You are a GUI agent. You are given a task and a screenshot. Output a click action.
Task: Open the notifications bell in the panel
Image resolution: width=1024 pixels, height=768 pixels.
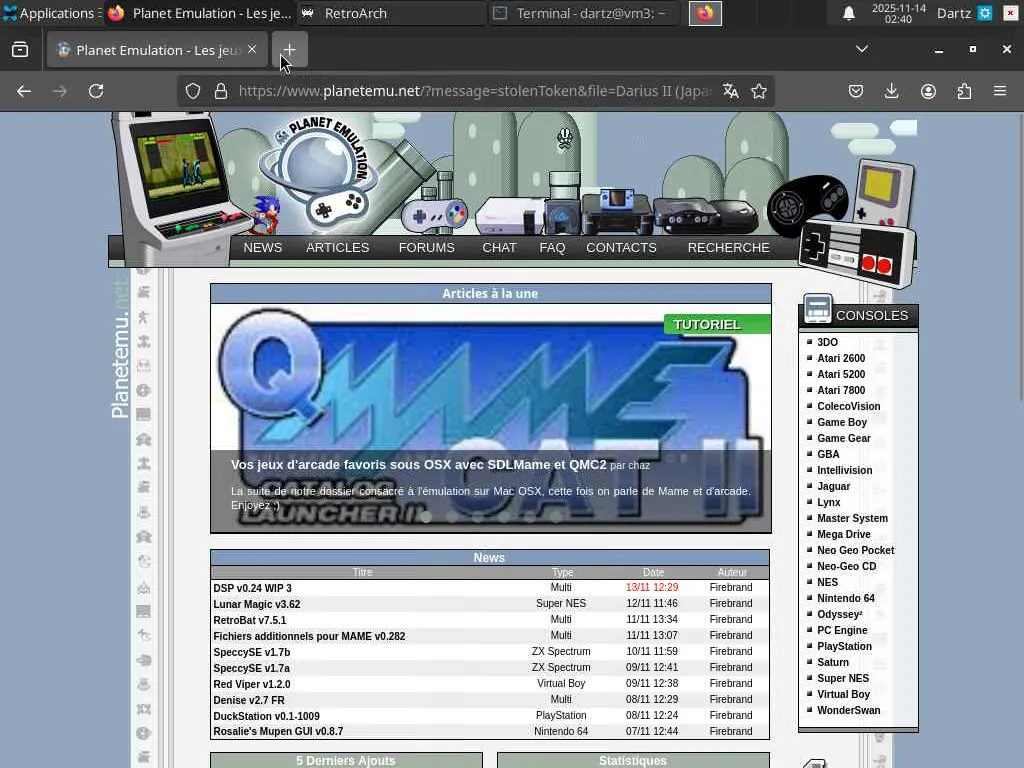click(848, 13)
